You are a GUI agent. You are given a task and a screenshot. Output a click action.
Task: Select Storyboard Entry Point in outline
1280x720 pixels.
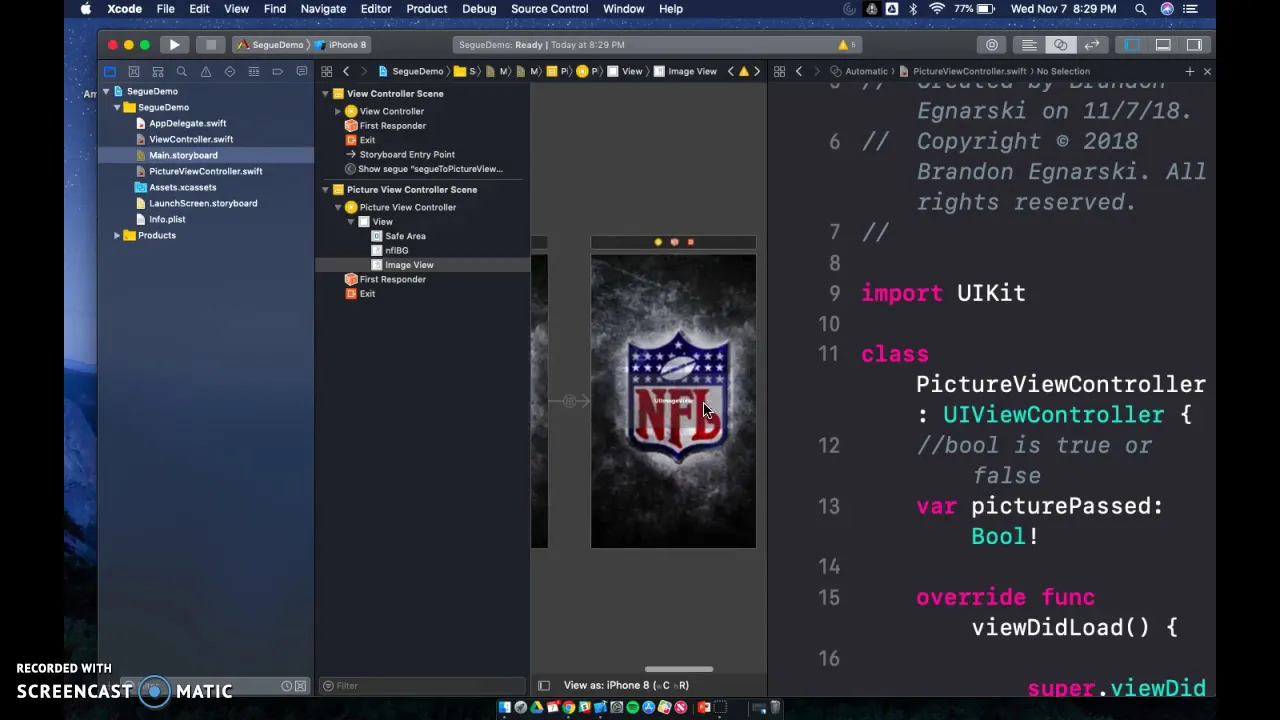[406, 154]
